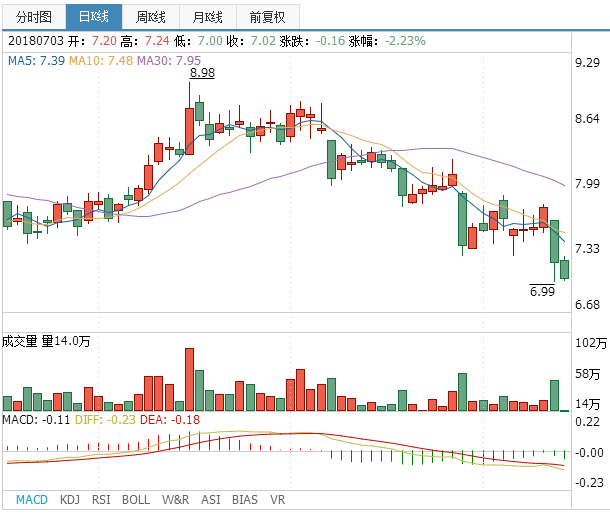Select the BIAS indicator

tap(245, 499)
